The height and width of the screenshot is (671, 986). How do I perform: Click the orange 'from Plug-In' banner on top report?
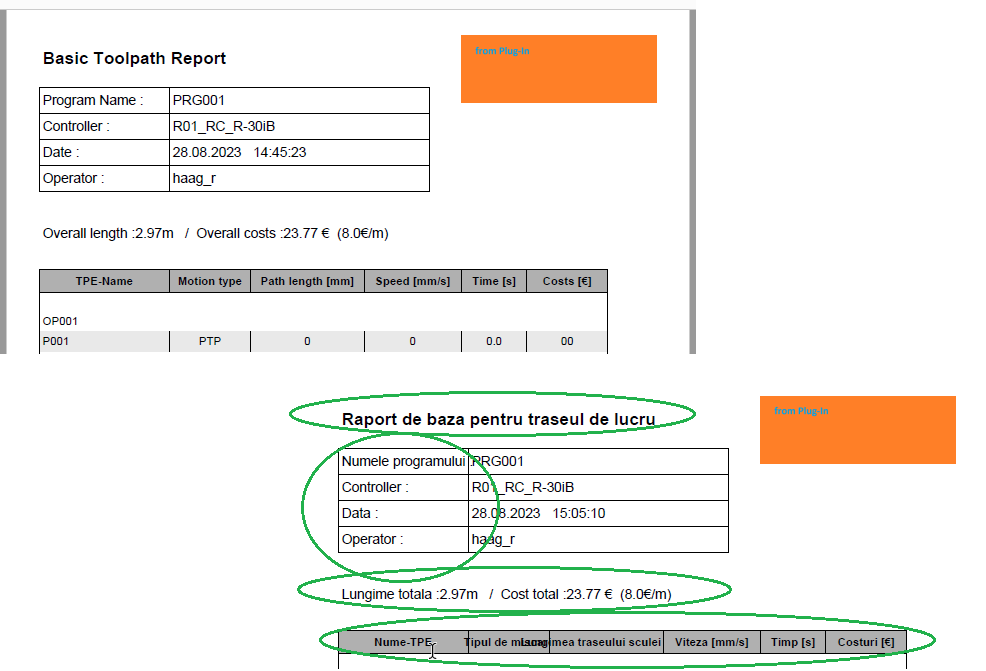558,68
